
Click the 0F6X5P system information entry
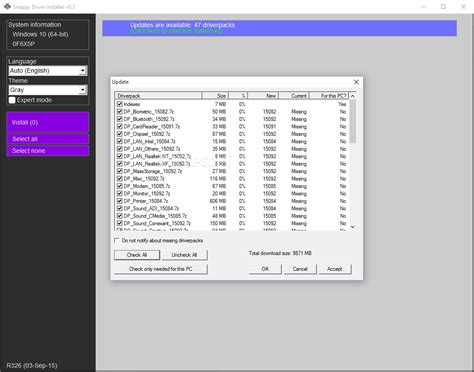[x=24, y=44]
